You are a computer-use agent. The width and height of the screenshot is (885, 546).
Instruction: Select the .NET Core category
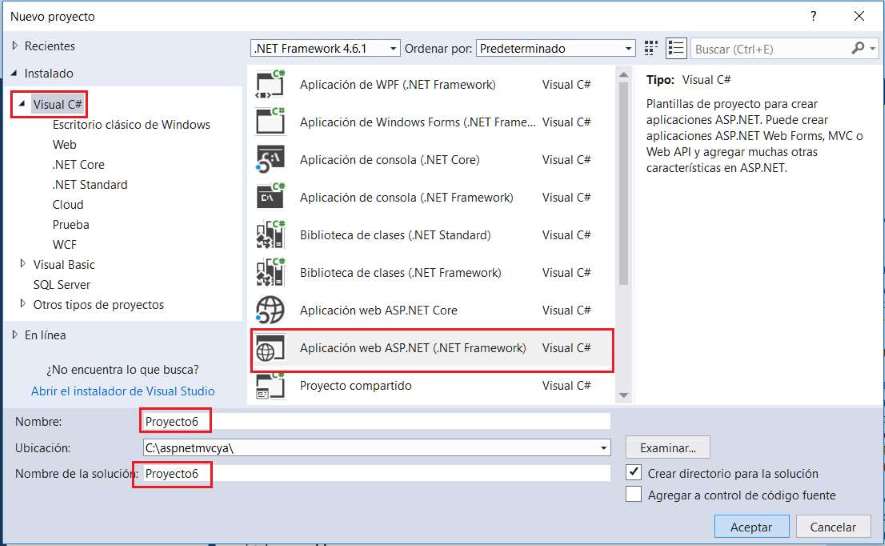click(x=78, y=164)
